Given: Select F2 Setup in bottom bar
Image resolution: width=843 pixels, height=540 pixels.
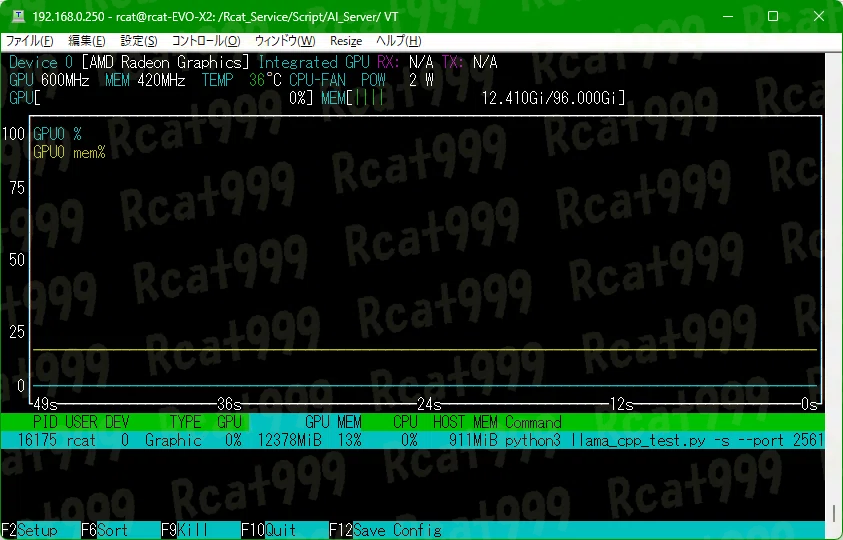Looking at the screenshot, I should (30, 530).
